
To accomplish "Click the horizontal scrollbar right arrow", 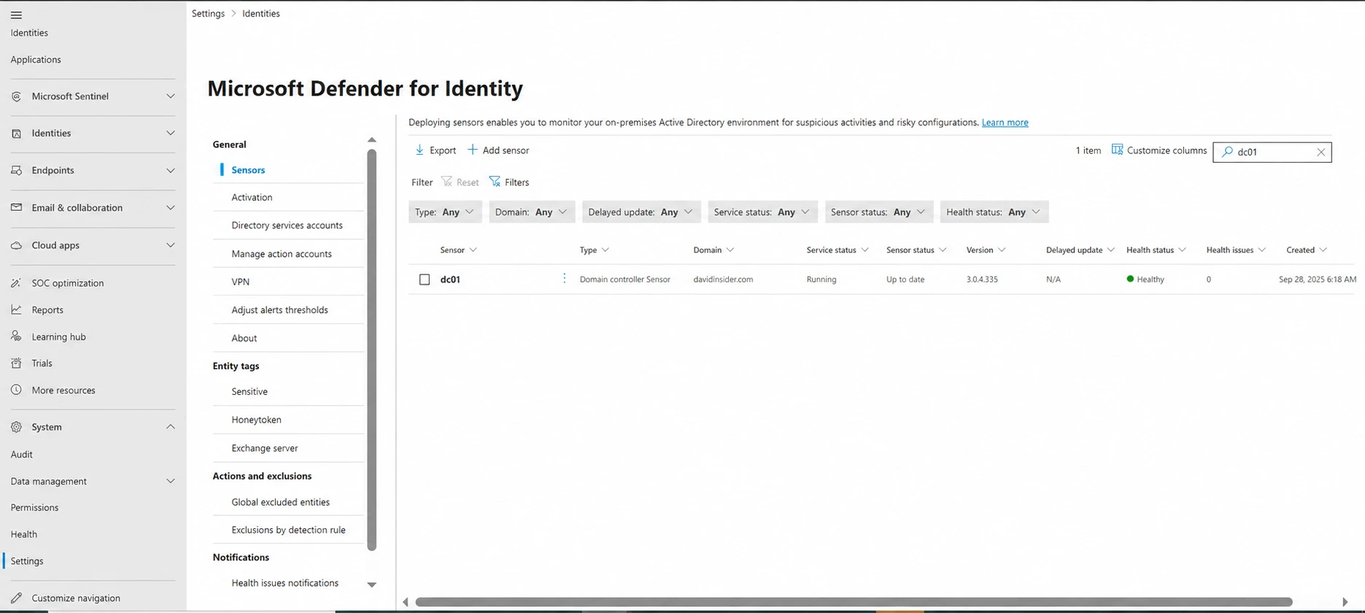I will (x=1347, y=602).
